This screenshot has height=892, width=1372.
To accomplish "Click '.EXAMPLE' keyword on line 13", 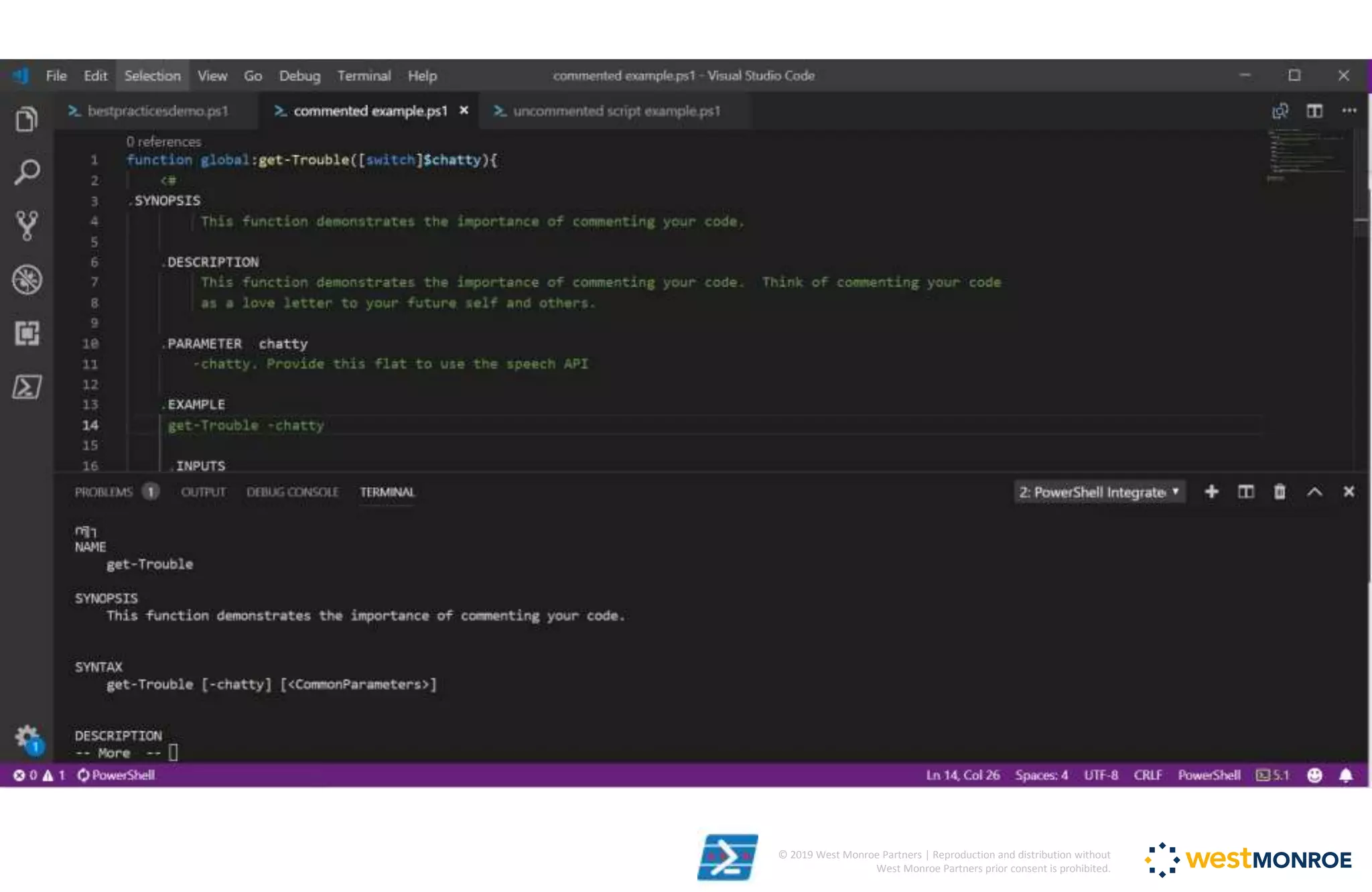I will (x=193, y=405).
